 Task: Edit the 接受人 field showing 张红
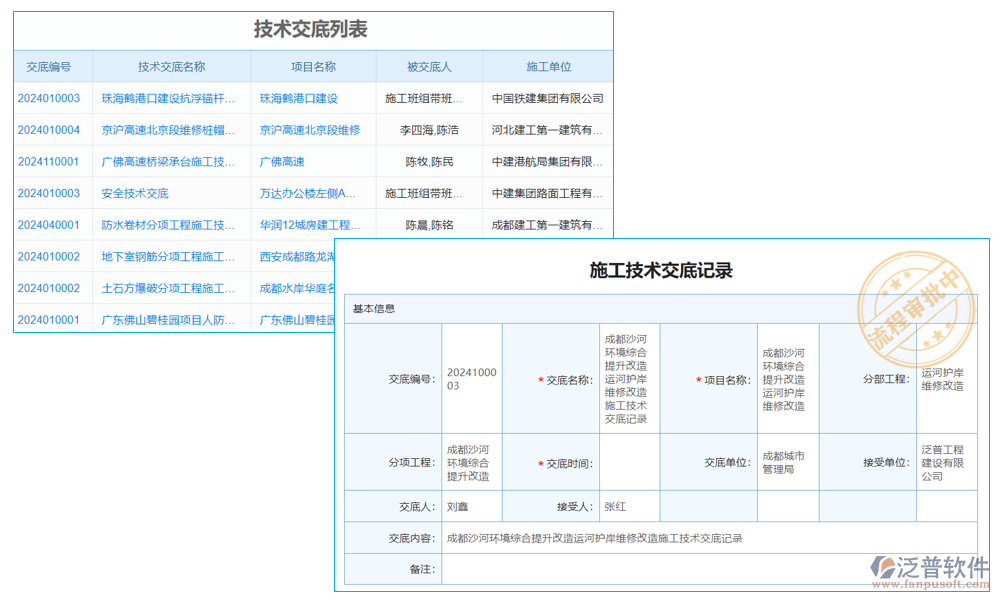(x=630, y=506)
